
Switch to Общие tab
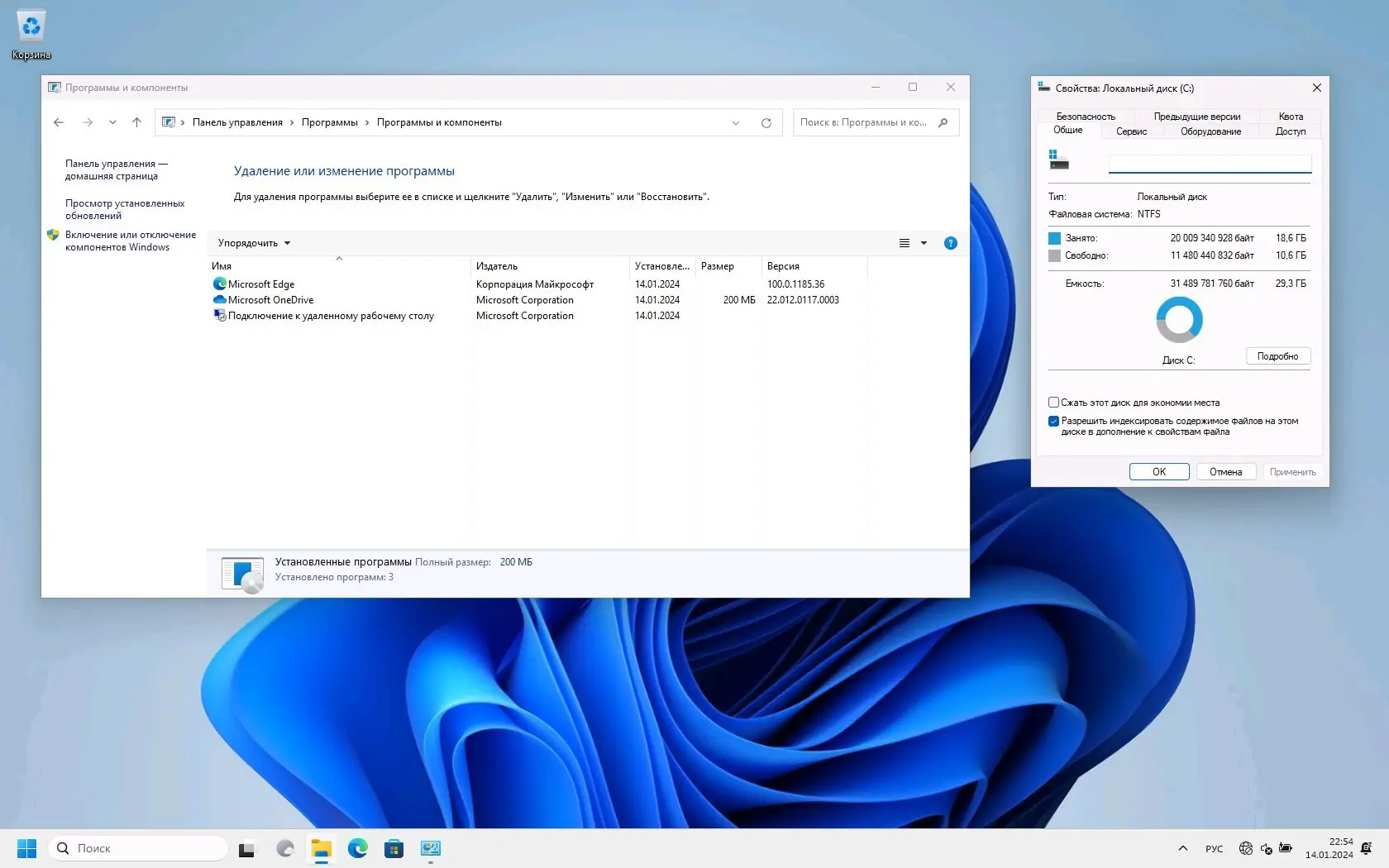coord(1068,131)
